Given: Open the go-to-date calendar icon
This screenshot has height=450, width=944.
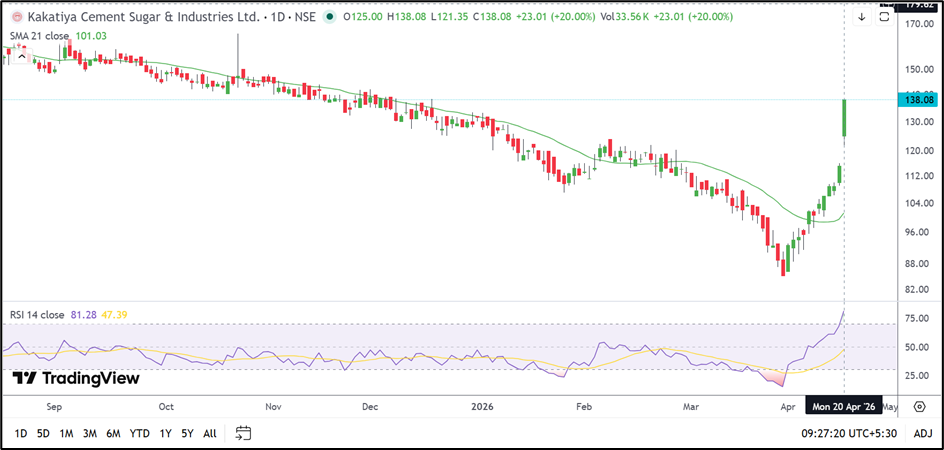Looking at the screenshot, I should point(243,433).
